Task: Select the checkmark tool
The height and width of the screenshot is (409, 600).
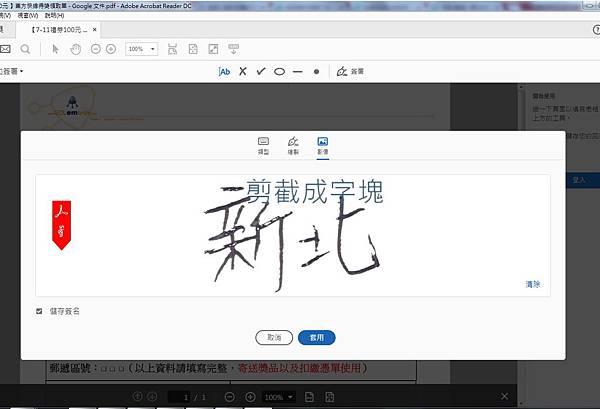Action: click(x=261, y=72)
